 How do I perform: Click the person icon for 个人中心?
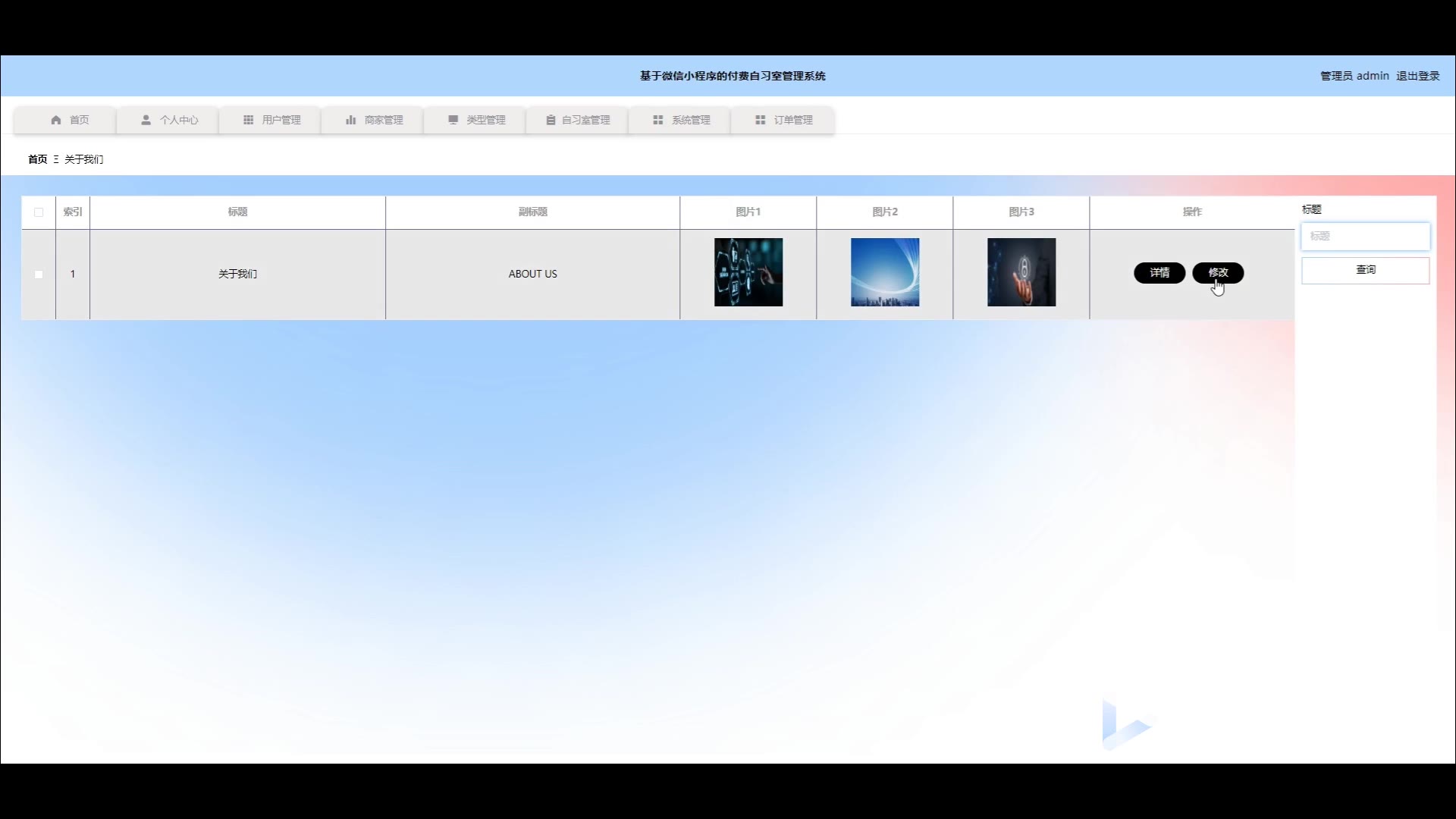(146, 120)
